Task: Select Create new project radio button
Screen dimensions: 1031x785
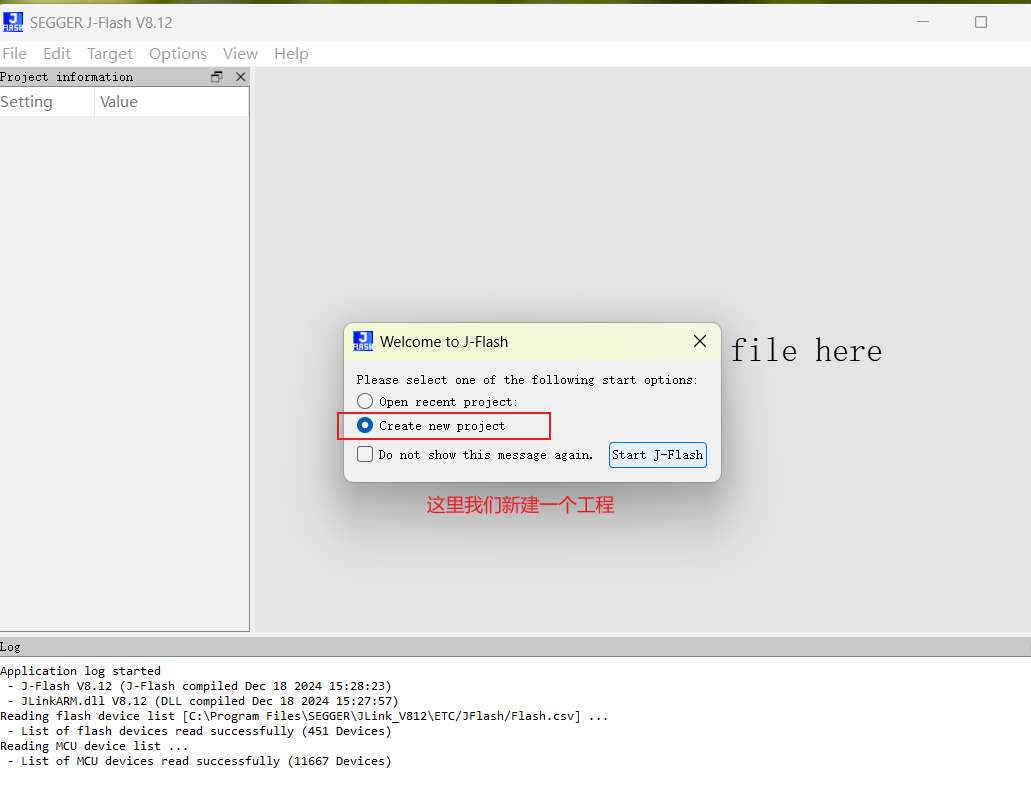Action: 365,425
